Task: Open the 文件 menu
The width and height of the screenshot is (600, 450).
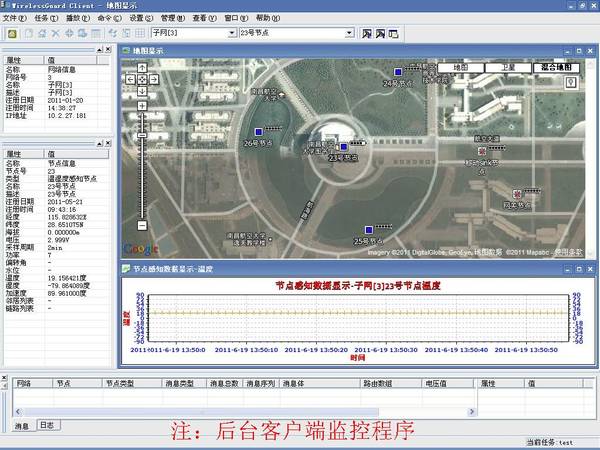Action: [x=15, y=18]
